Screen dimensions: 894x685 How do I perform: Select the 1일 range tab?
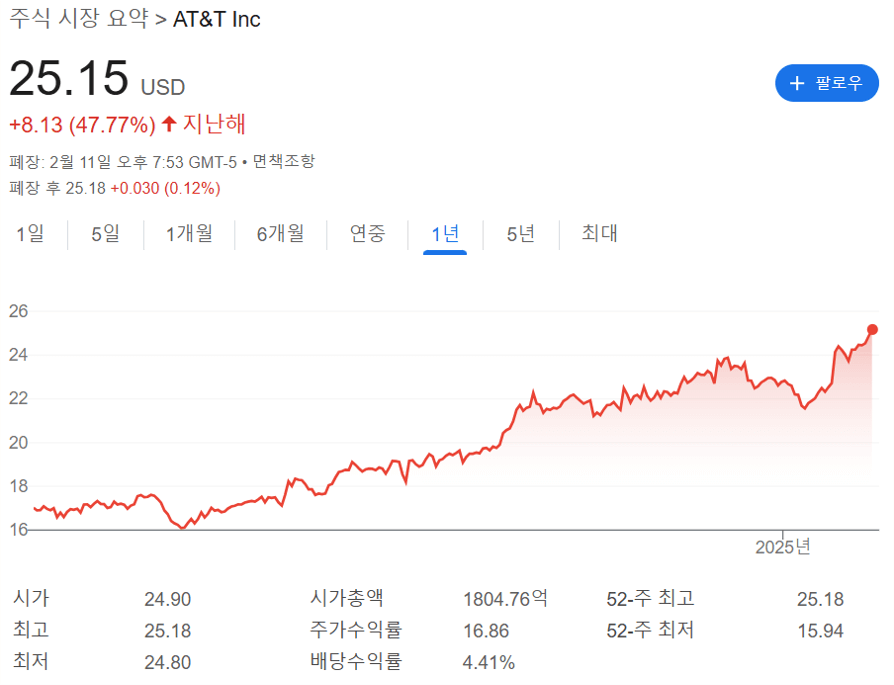[30, 233]
